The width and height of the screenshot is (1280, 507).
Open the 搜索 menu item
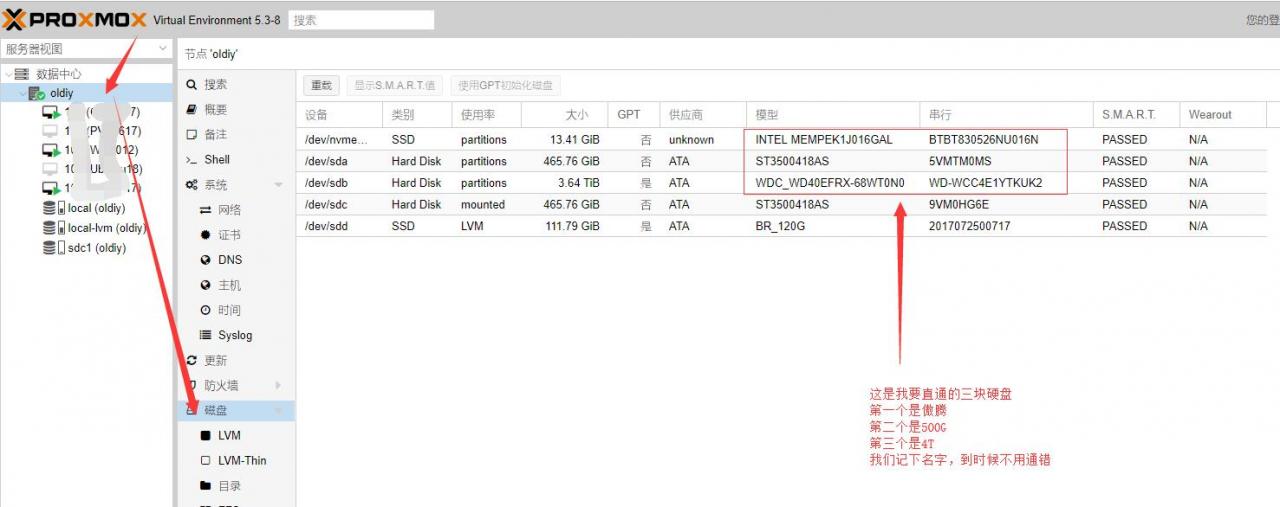[216, 85]
